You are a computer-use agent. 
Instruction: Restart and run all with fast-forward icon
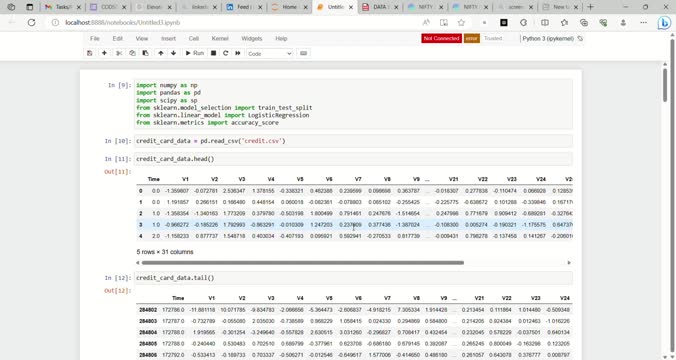coord(238,53)
